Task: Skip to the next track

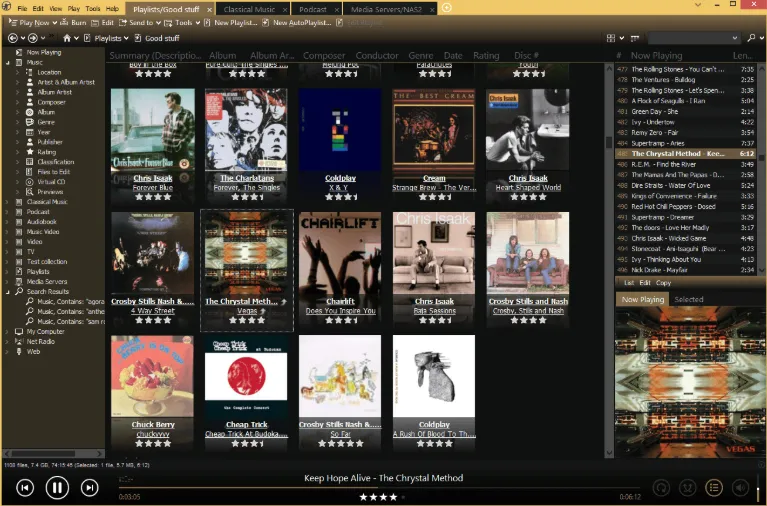Action: tap(89, 487)
